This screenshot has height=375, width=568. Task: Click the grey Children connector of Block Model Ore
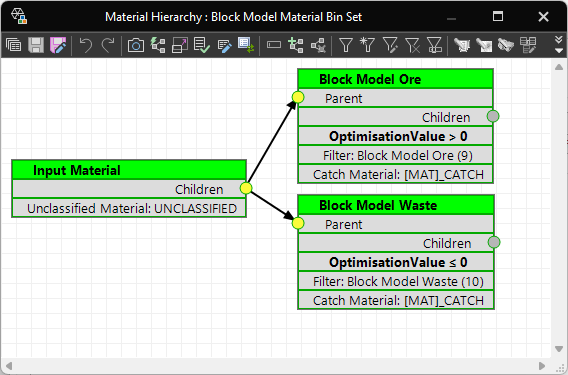click(493, 116)
